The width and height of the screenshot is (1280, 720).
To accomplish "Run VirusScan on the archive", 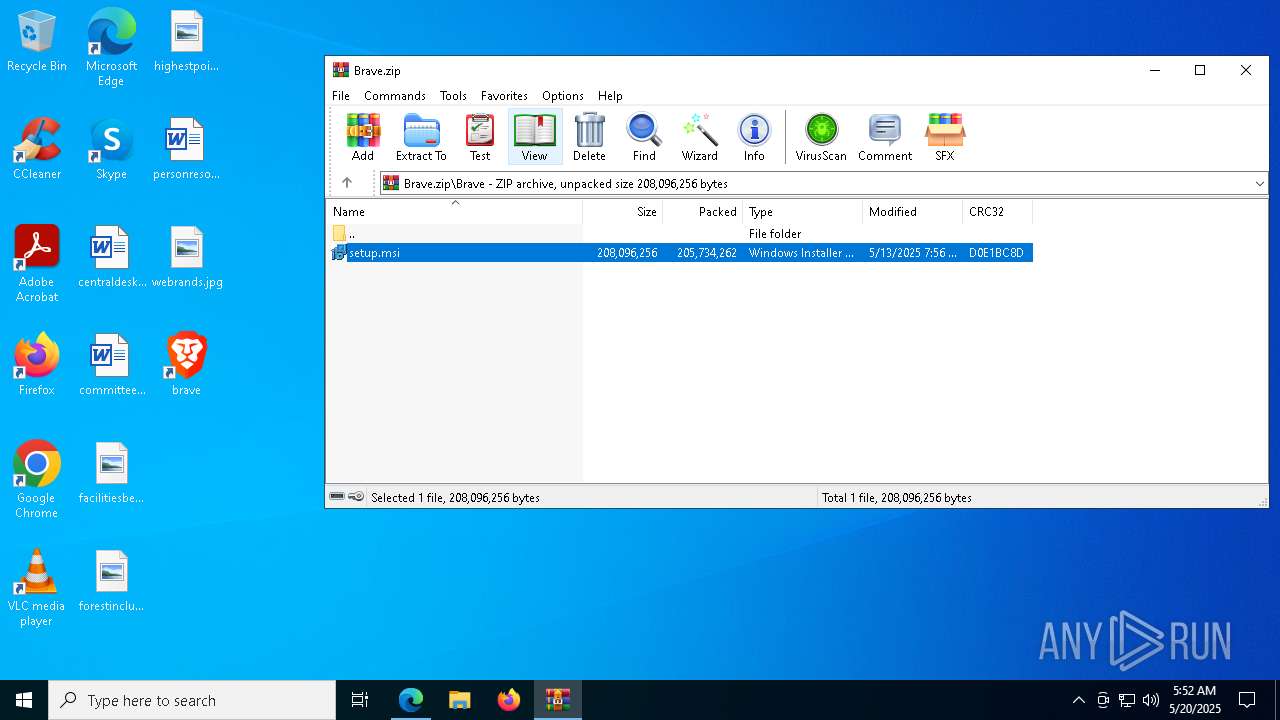I will coord(821,137).
